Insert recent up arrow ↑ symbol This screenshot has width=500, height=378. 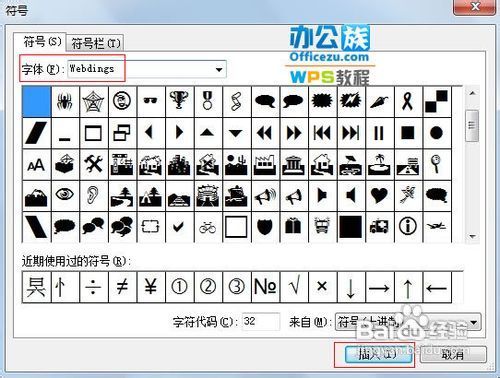(408, 287)
